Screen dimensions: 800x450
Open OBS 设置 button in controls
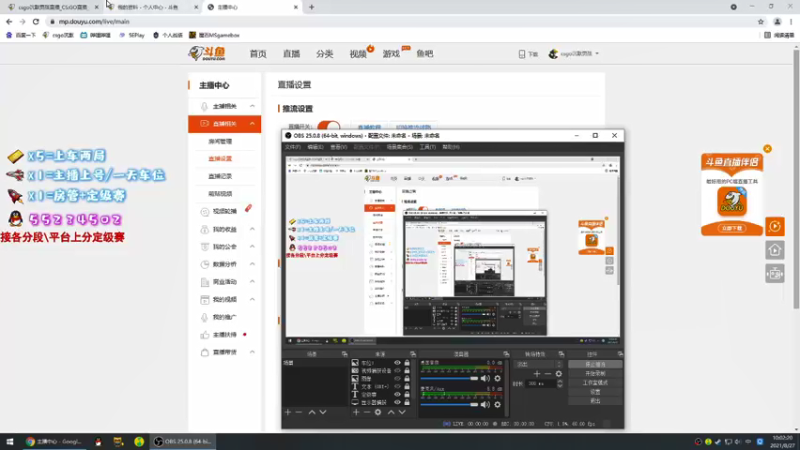tap(595, 392)
